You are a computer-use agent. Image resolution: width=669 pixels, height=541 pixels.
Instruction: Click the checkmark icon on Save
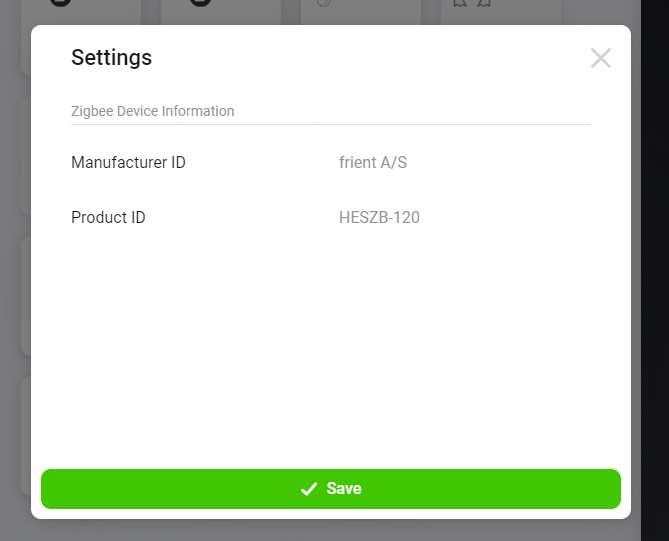coord(309,489)
